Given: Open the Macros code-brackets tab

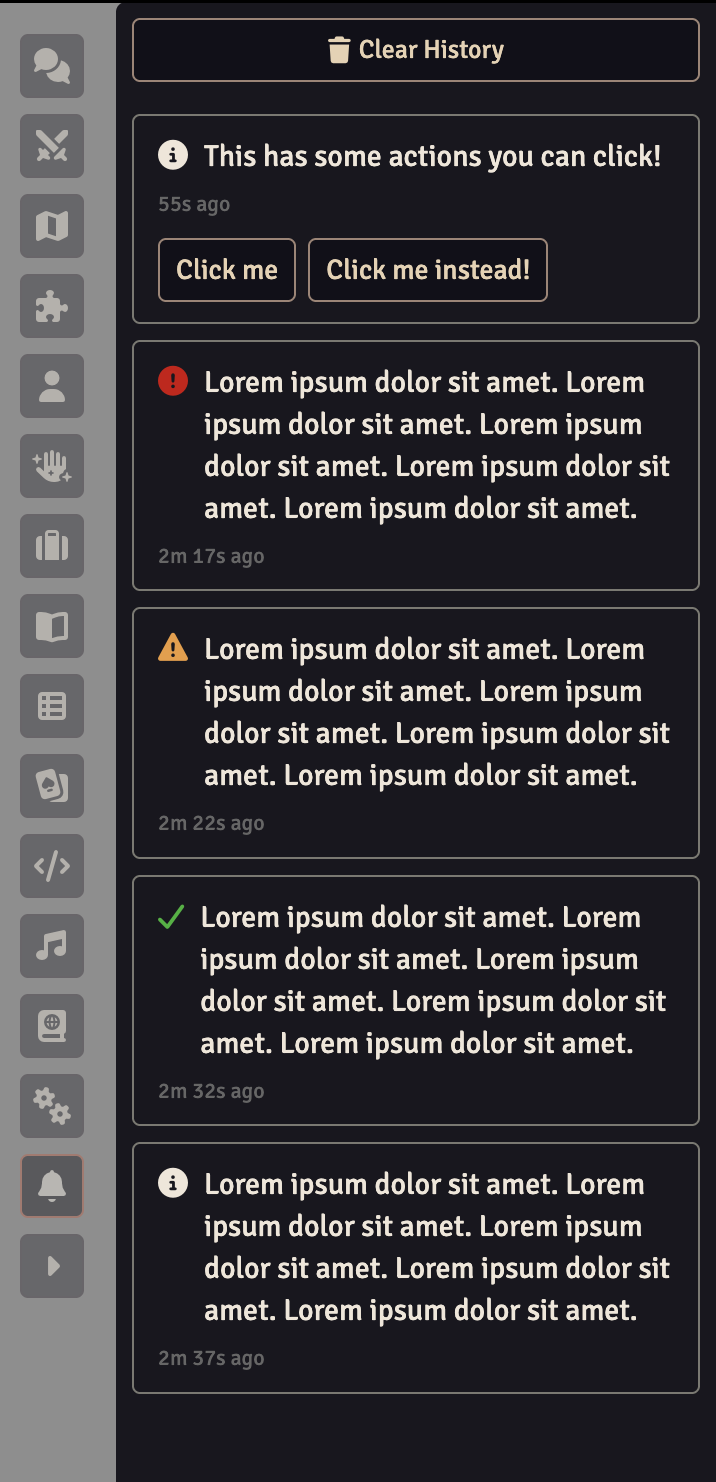Looking at the screenshot, I should (52, 866).
